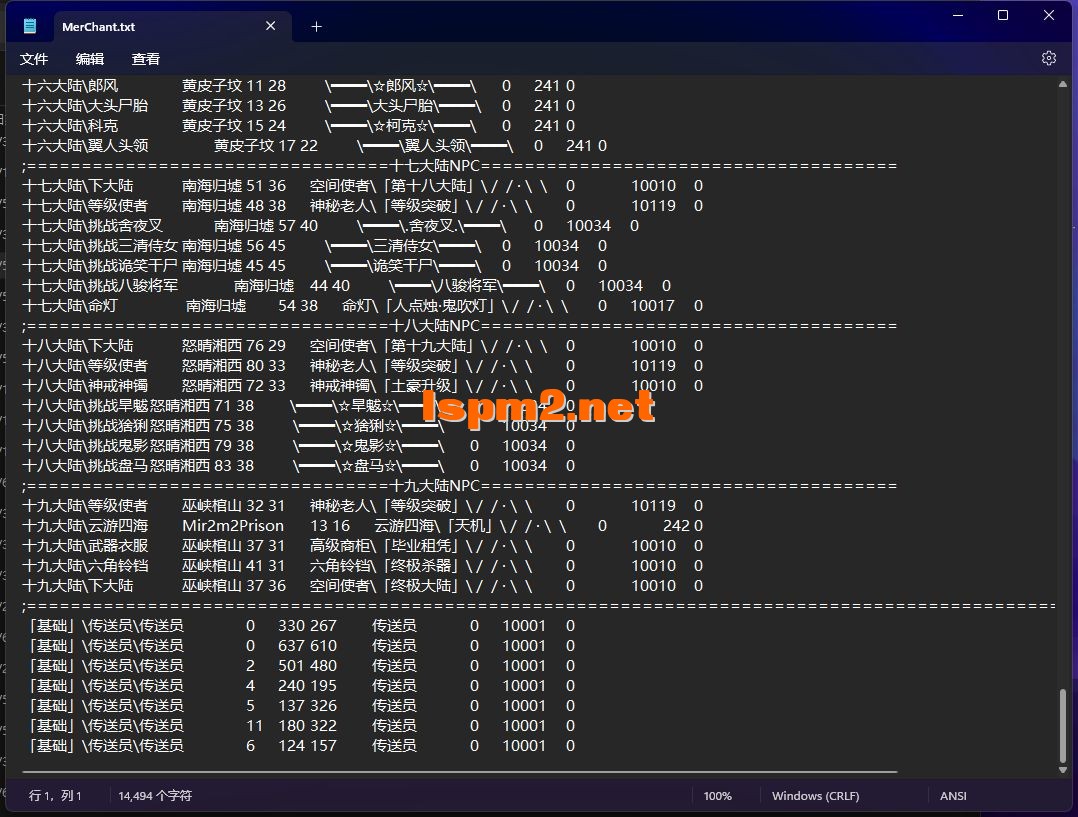1078x817 pixels.
Task: Open the 文件 menu
Action: (x=34, y=59)
